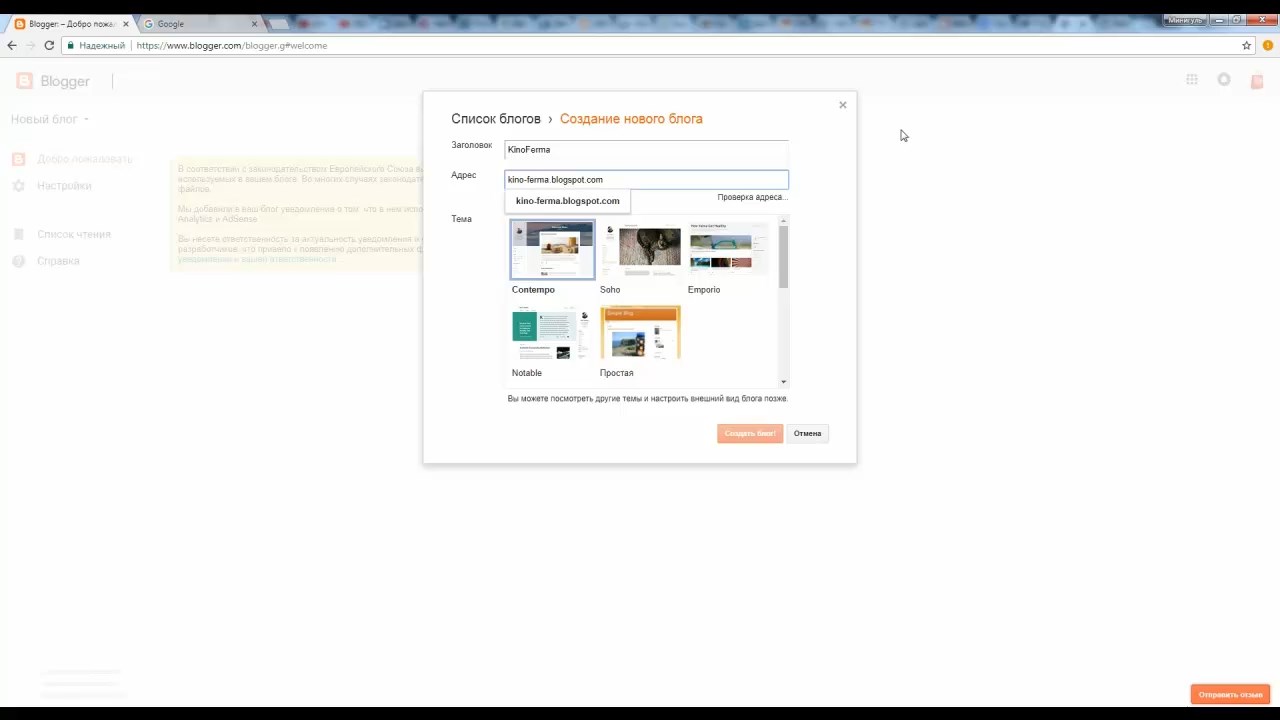The height and width of the screenshot is (720, 1280).
Task: Open the Настройки gear in the sidebar
Action: click(18, 186)
